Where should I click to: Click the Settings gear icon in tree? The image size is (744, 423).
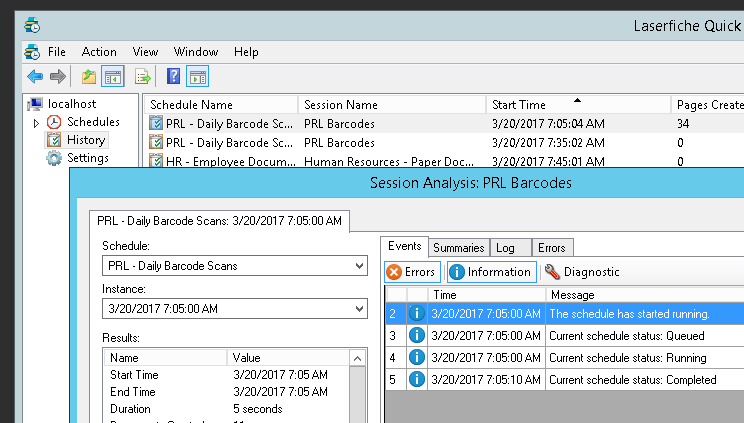pyautogui.click(x=54, y=158)
